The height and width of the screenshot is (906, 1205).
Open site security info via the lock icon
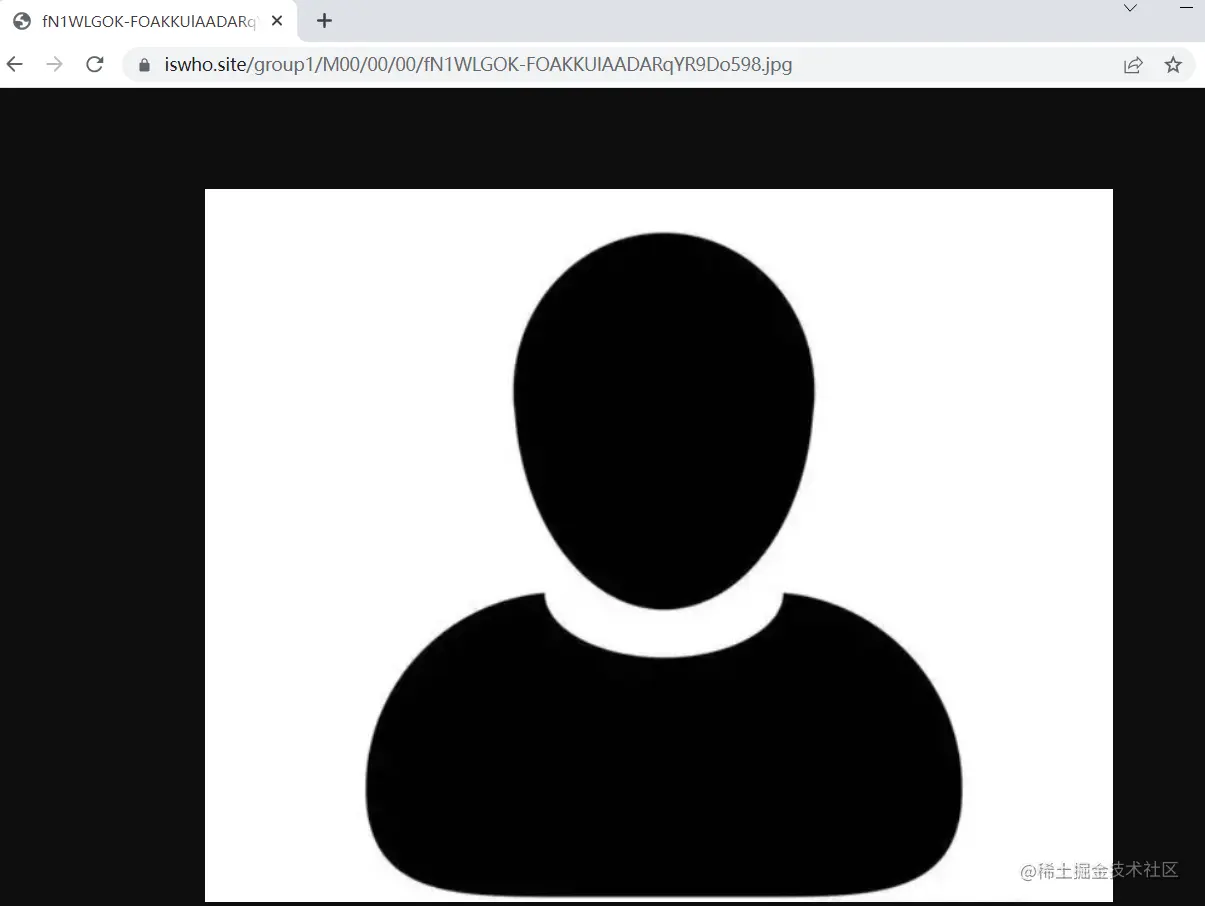(144, 64)
